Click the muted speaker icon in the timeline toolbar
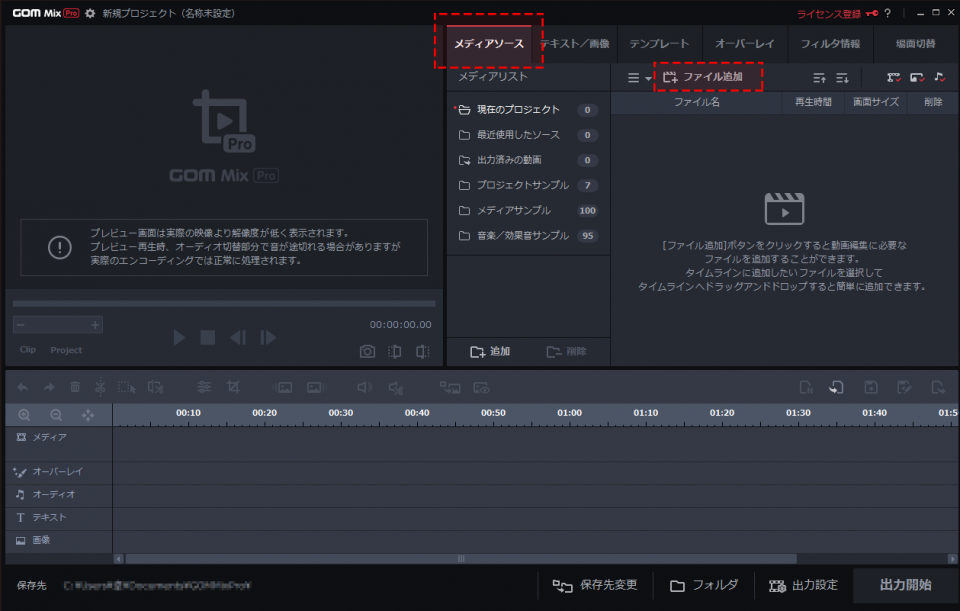960x611 pixels. point(396,388)
